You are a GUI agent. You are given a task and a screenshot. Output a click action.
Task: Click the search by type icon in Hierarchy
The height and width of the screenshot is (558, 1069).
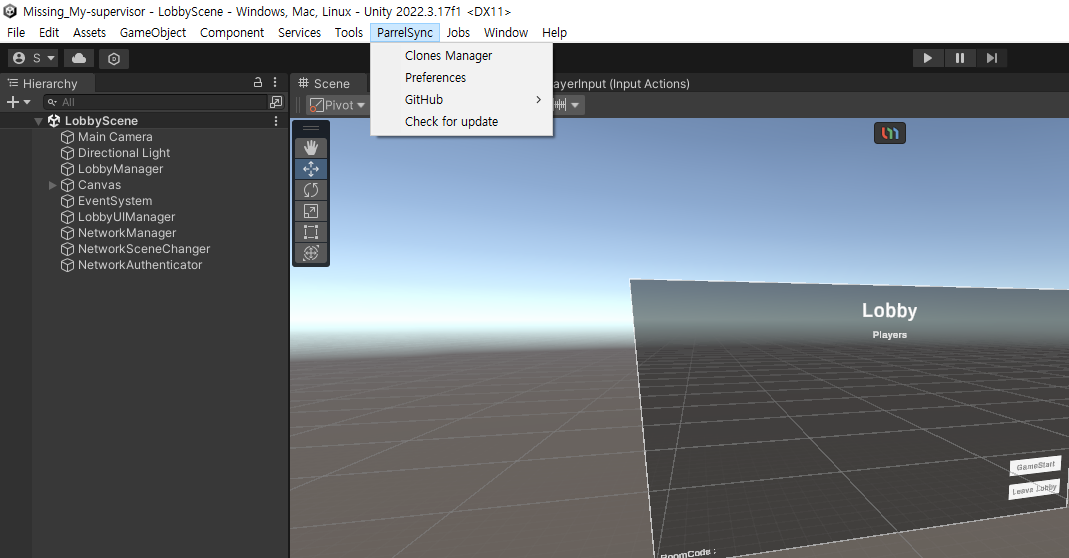tap(275, 102)
